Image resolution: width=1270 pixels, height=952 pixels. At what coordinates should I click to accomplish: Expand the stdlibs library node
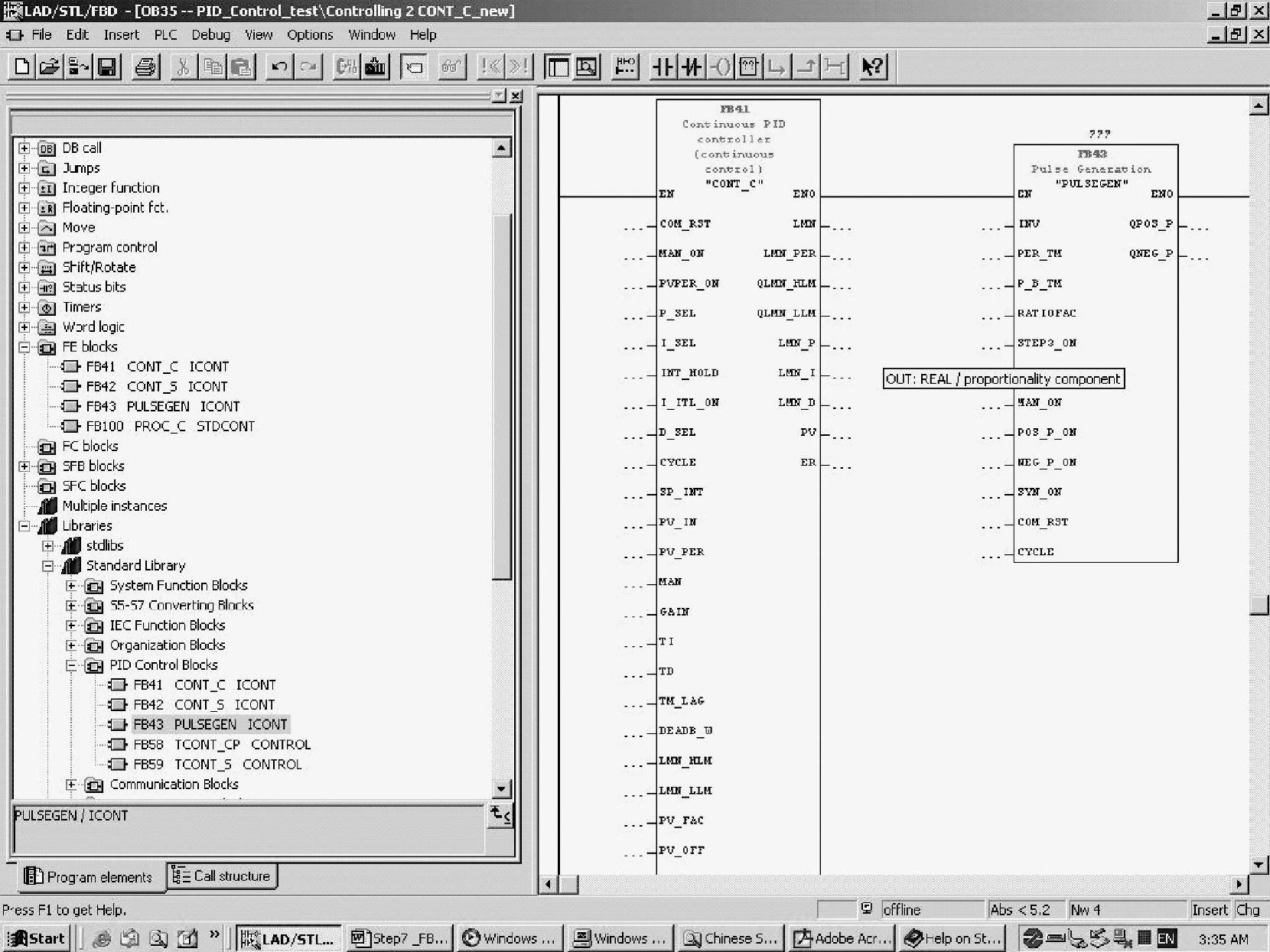pyautogui.click(x=48, y=546)
